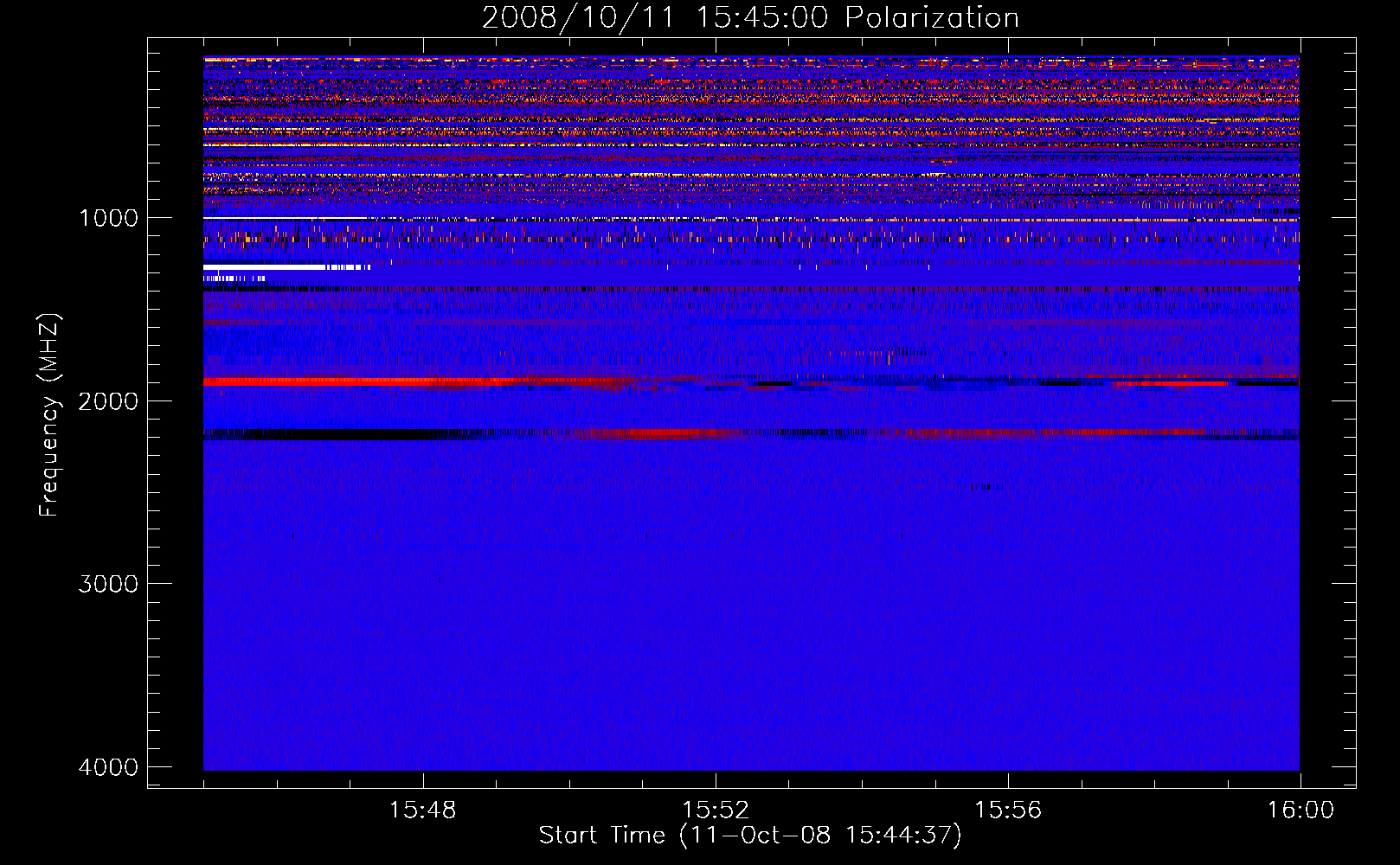The width and height of the screenshot is (1400, 865).
Task: Click the 'Frequency (MHZ)' axis title
Action: [49, 415]
